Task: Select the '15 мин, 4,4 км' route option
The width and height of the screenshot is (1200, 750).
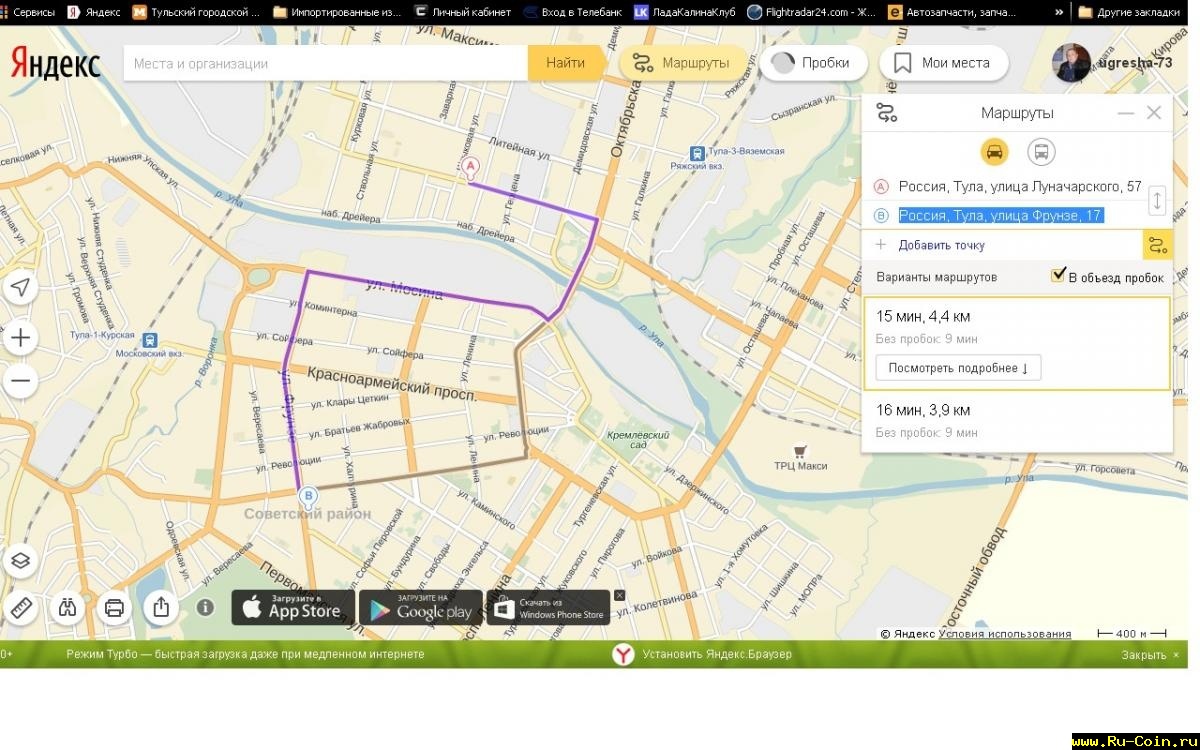Action: click(x=1017, y=343)
